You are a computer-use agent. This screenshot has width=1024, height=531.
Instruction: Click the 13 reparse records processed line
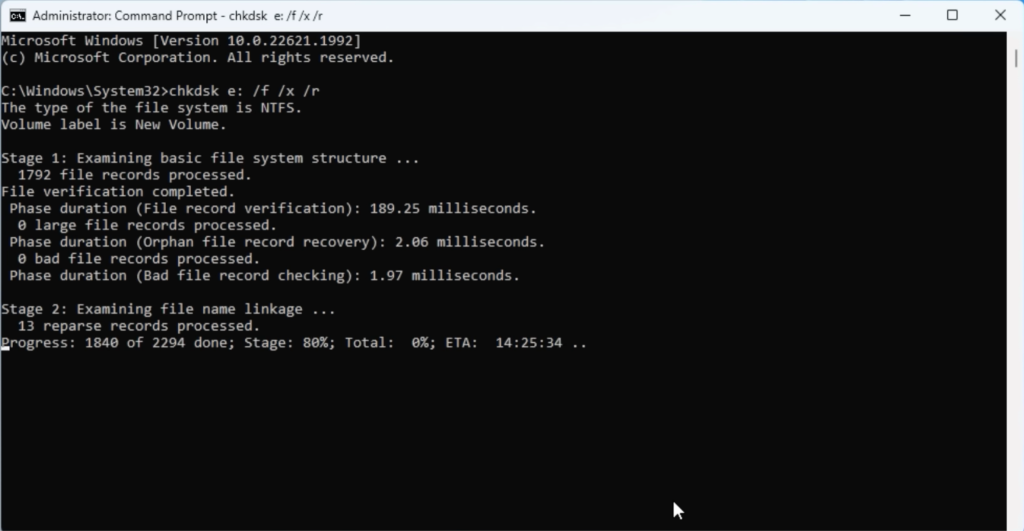(x=138, y=326)
